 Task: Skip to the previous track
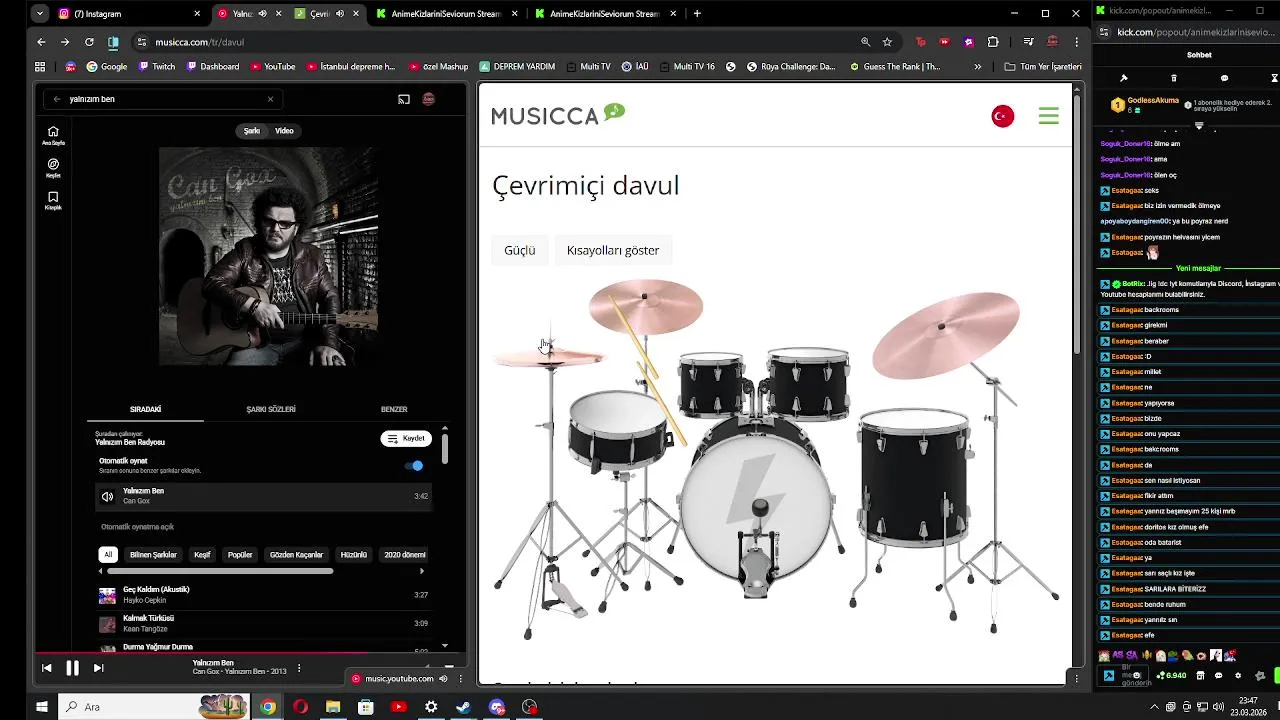tap(46, 668)
